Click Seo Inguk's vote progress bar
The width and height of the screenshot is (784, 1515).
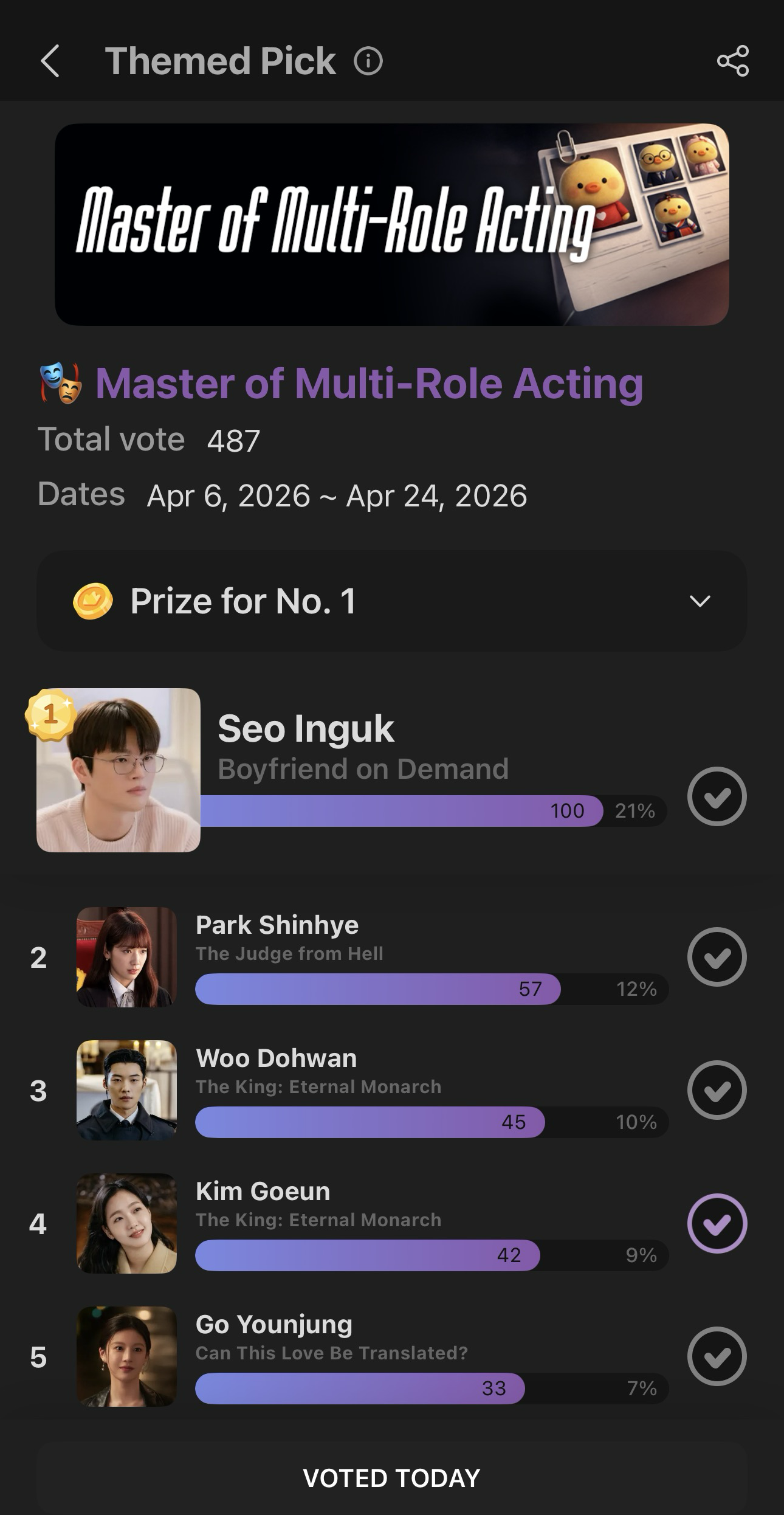click(x=401, y=810)
